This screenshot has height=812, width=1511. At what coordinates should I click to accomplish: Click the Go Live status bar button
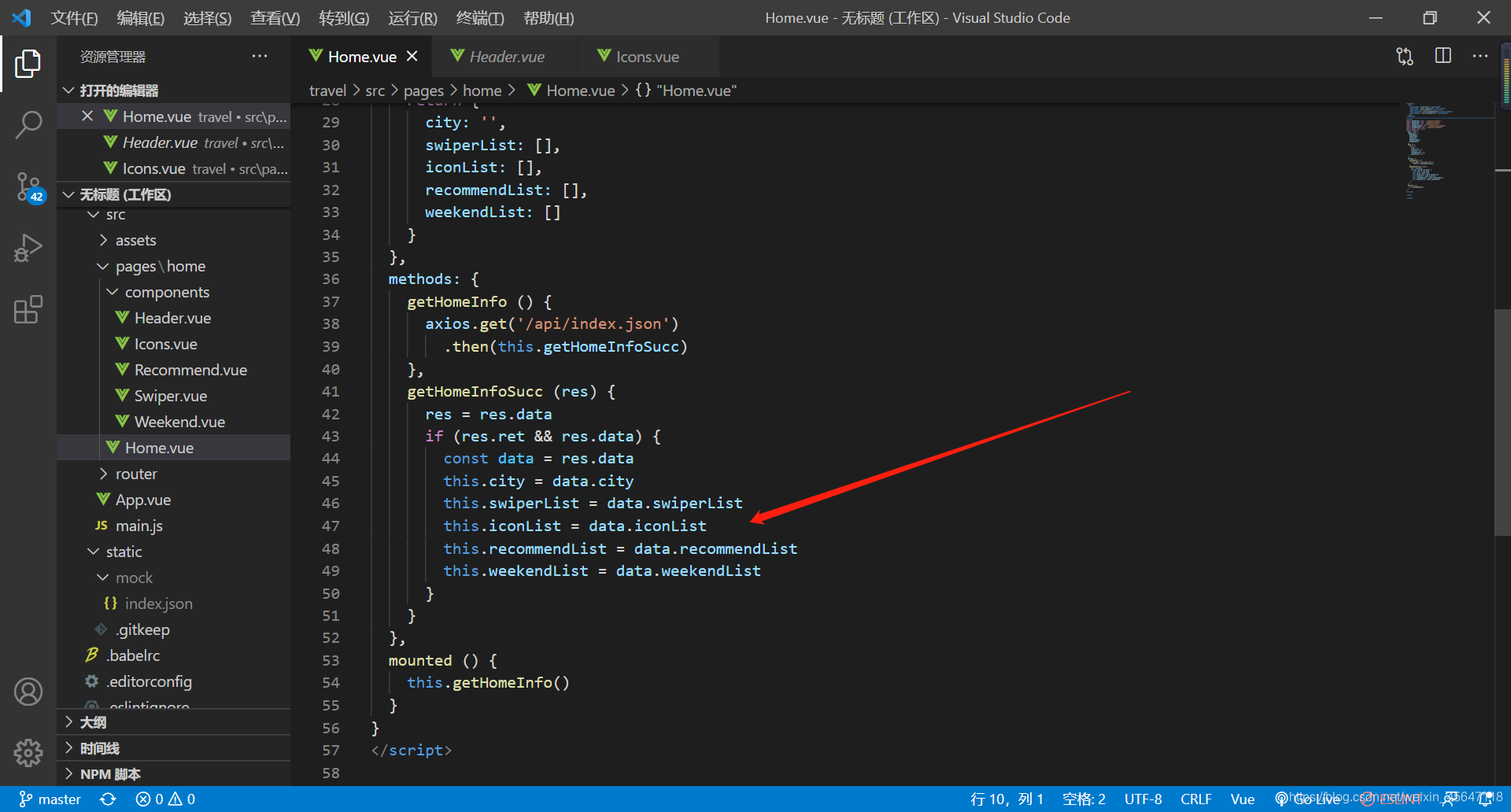pos(1308,799)
